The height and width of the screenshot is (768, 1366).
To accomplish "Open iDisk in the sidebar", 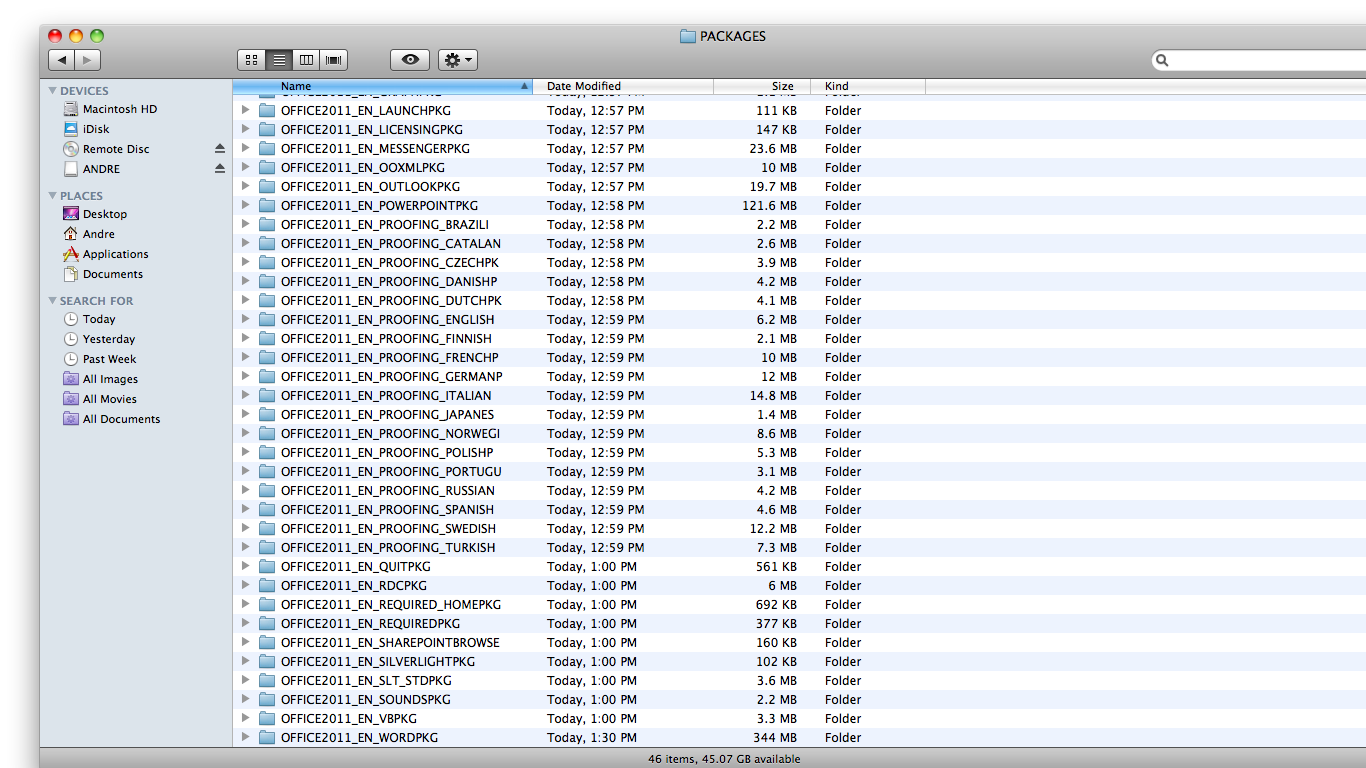I will [86, 129].
